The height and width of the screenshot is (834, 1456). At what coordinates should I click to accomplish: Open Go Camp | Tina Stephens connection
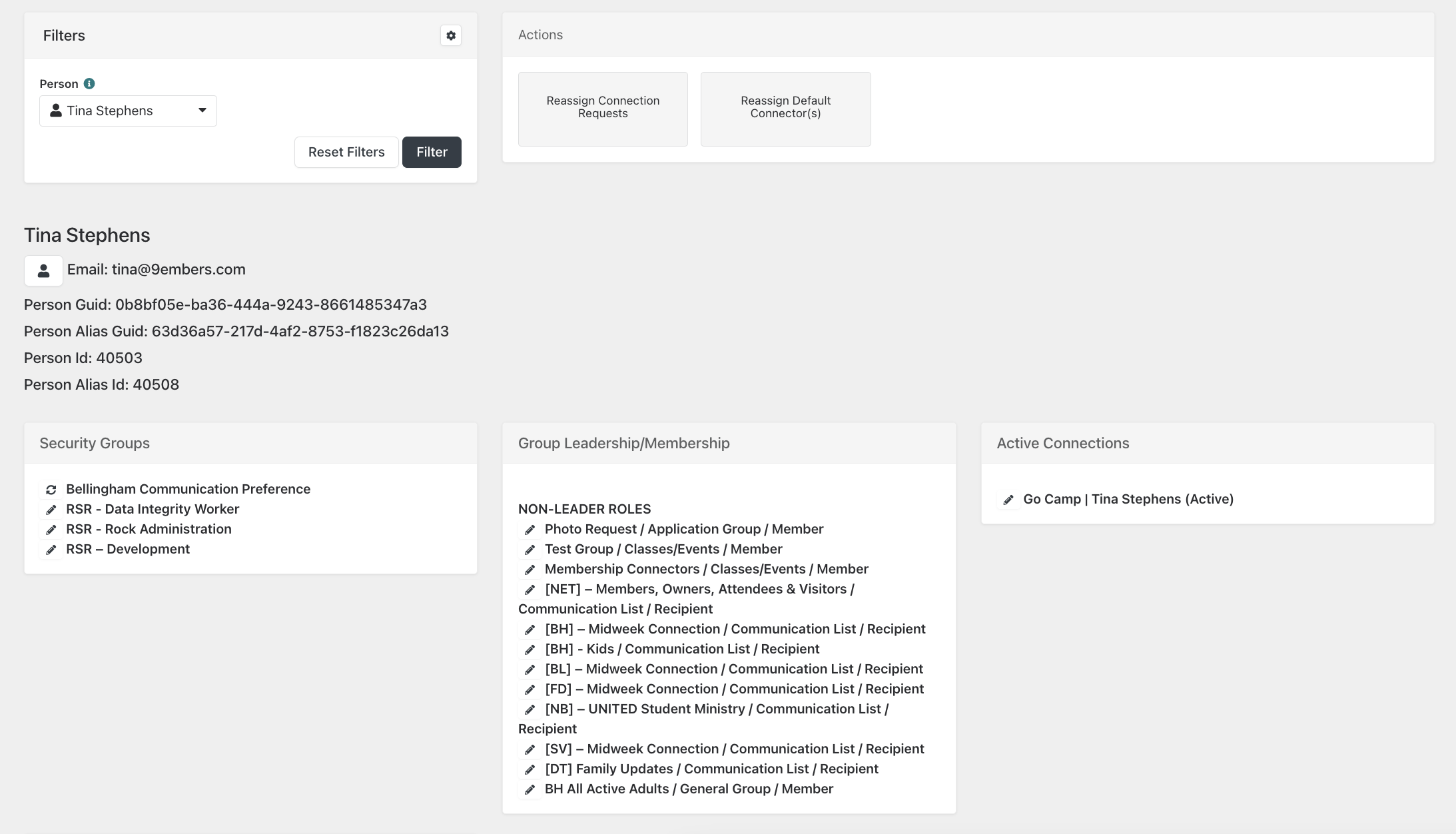[1128, 499]
